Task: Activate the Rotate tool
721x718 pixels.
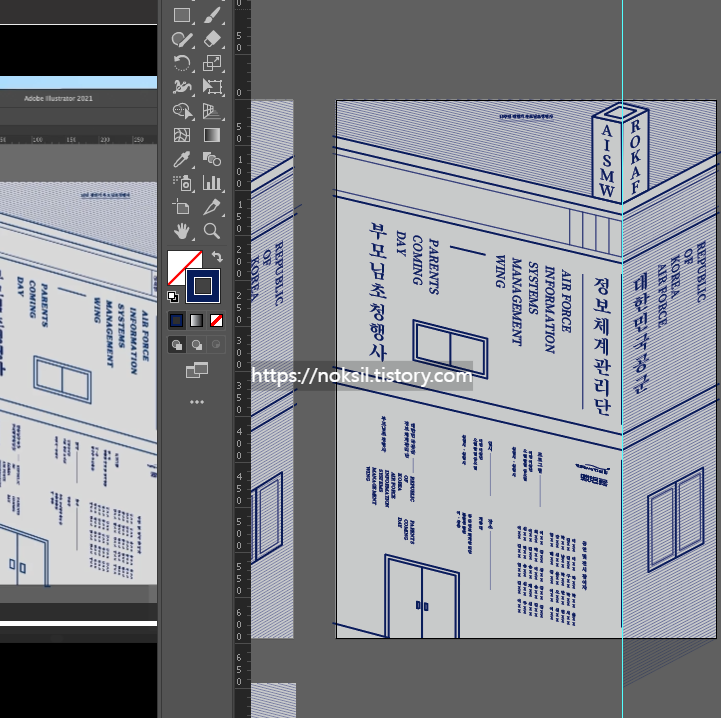Action: tap(182, 63)
